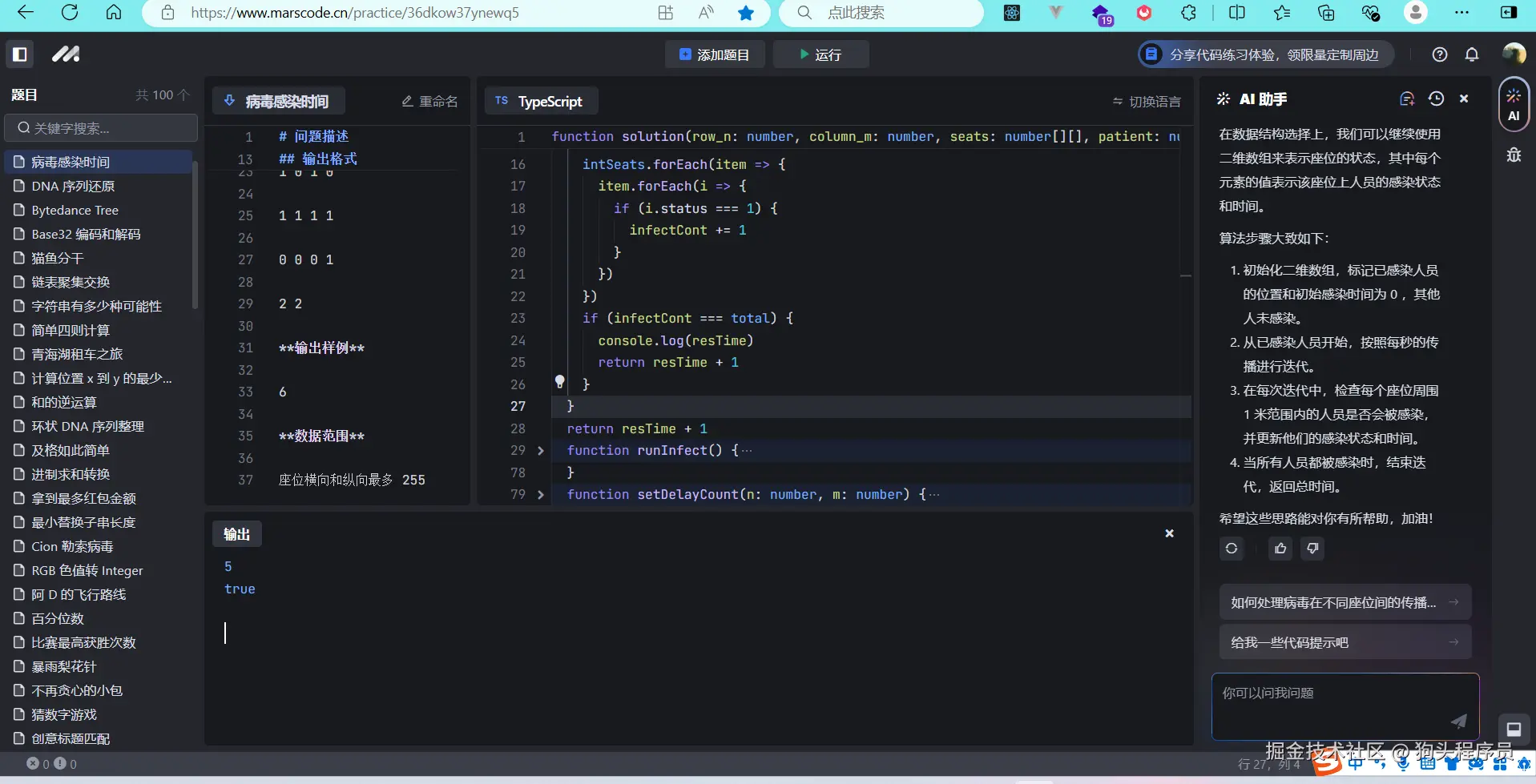Viewport: 1536px width, 784px height.
Task: Select the 输出 output tab
Action: (236, 534)
